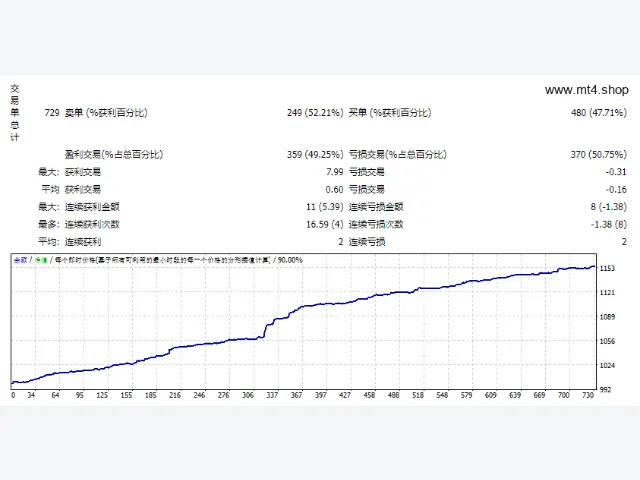The image size is (640, 480).
Task: Select the 交易单总计 vertical label
Action: pyautogui.click(x=15, y=113)
